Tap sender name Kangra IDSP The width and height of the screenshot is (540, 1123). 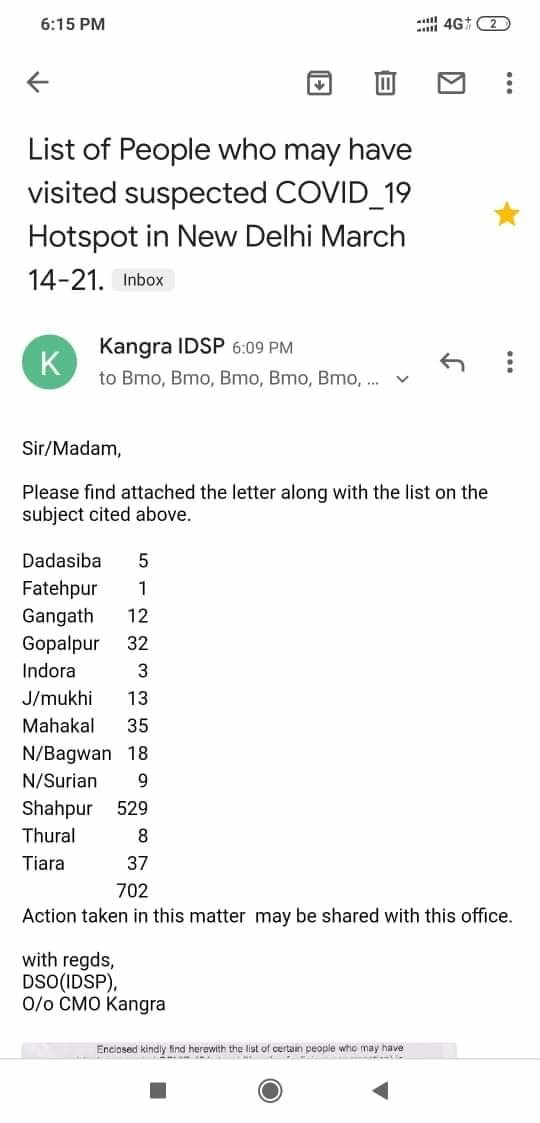(x=163, y=347)
